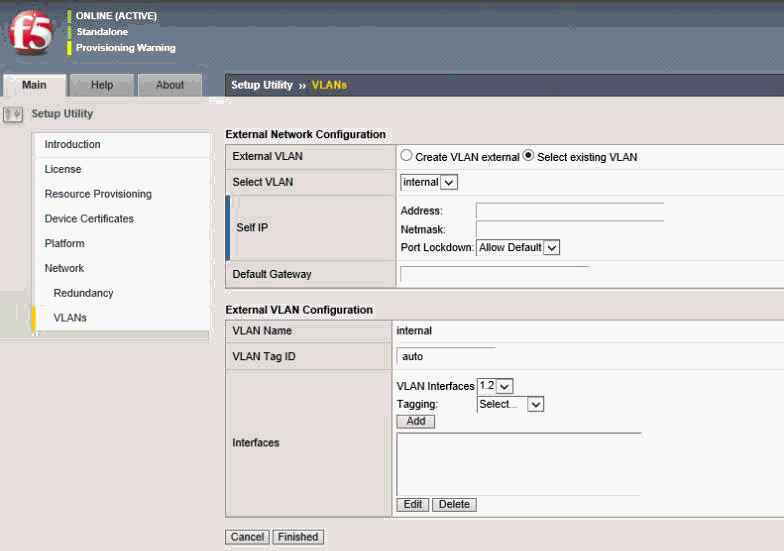This screenshot has width=784, height=551.
Task: Click the Provisioning Warning status link
Action: 125,48
